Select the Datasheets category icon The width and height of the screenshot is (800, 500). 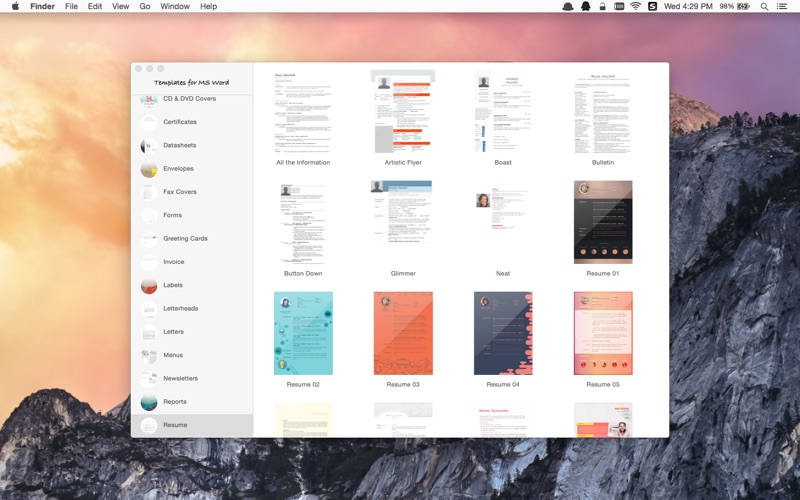coord(149,146)
